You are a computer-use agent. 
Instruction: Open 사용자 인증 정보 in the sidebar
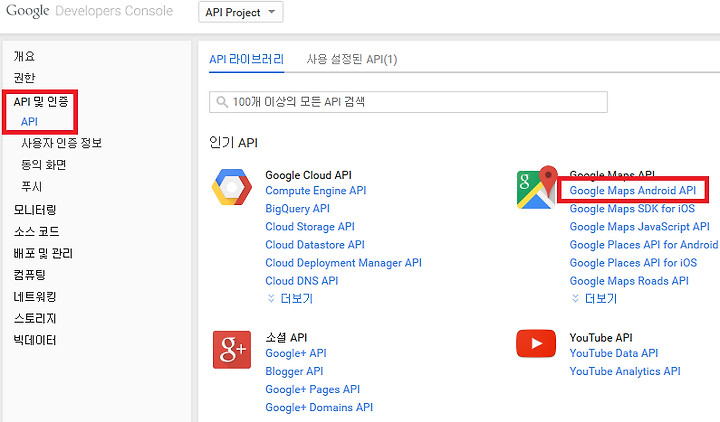point(62,143)
